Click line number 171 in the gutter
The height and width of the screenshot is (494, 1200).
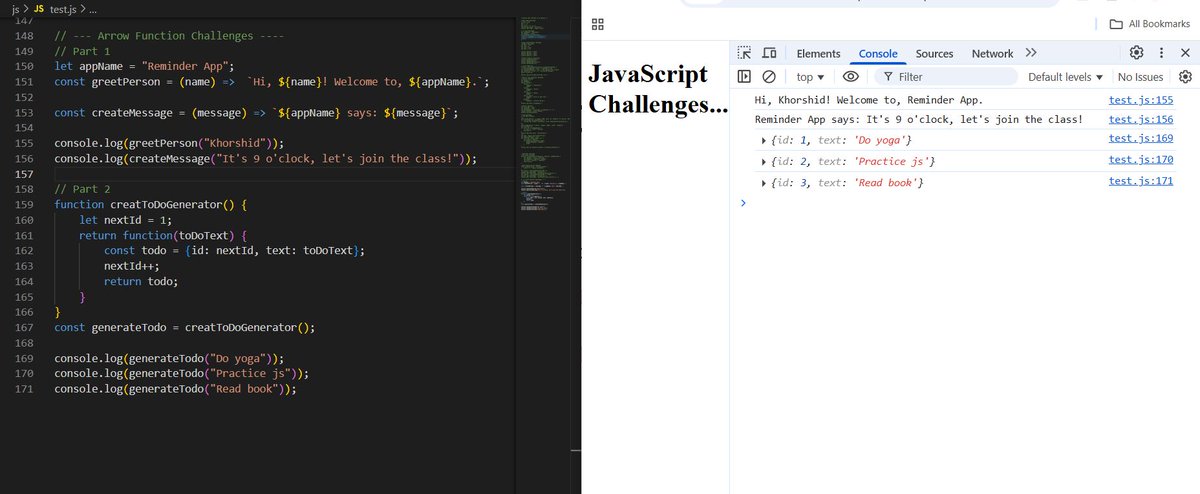(x=26, y=389)
